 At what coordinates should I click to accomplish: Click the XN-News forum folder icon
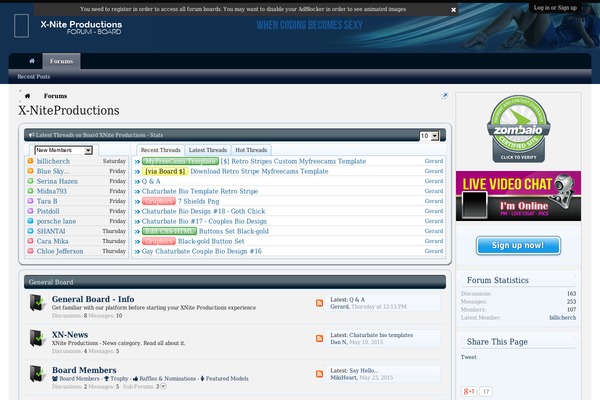[x=38, y=338]
